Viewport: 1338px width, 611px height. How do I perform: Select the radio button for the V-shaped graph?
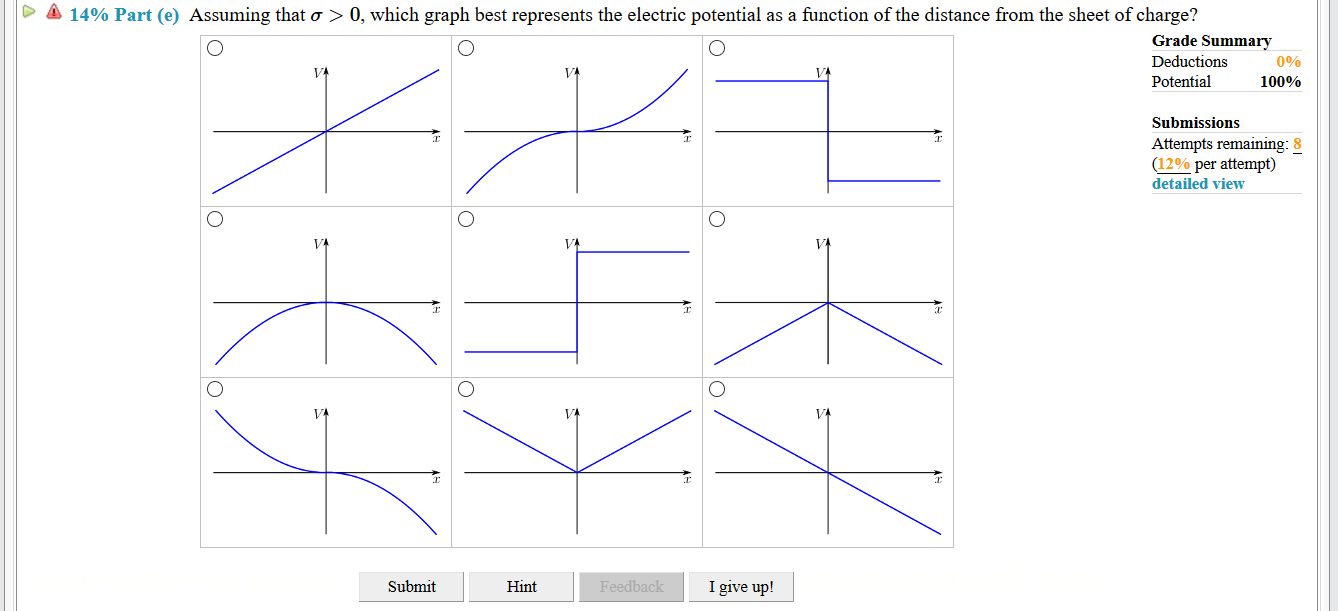[466, 389]
